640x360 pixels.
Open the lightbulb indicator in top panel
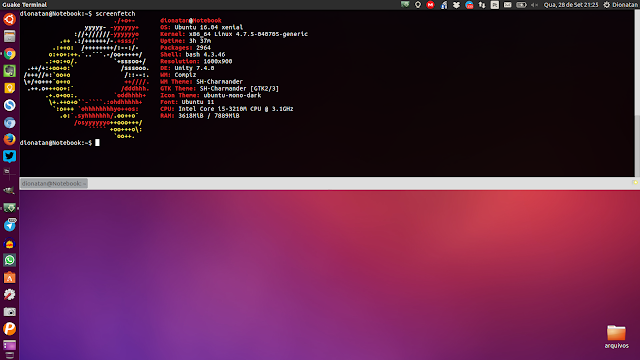tap(418, 5)
